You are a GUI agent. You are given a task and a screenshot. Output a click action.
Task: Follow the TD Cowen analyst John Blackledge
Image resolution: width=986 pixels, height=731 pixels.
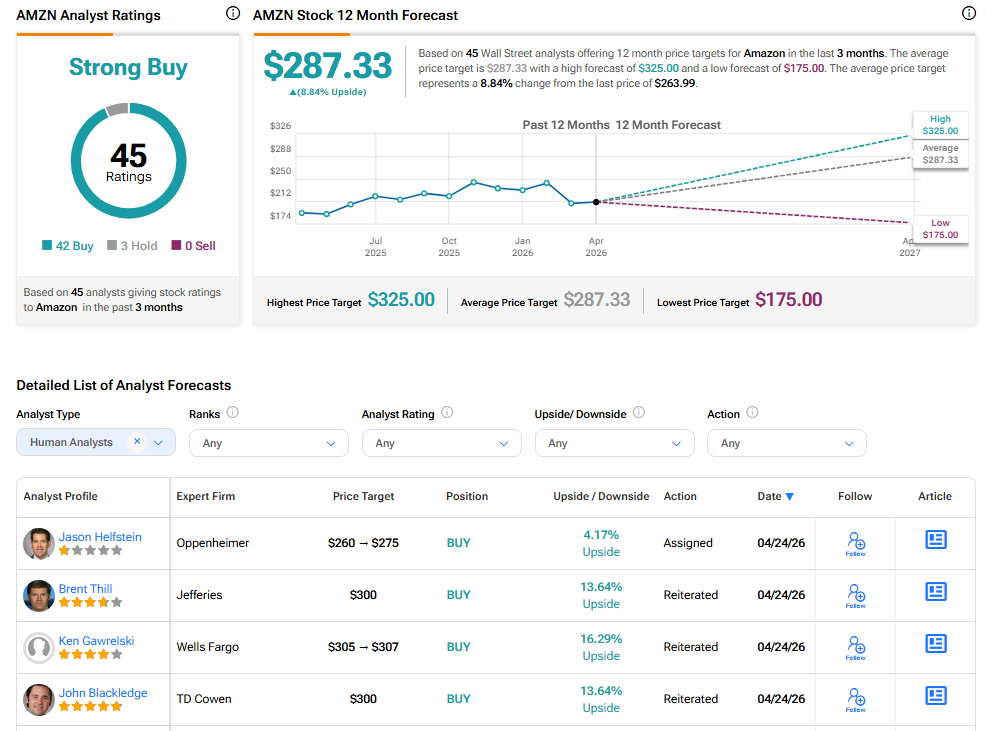855,698
